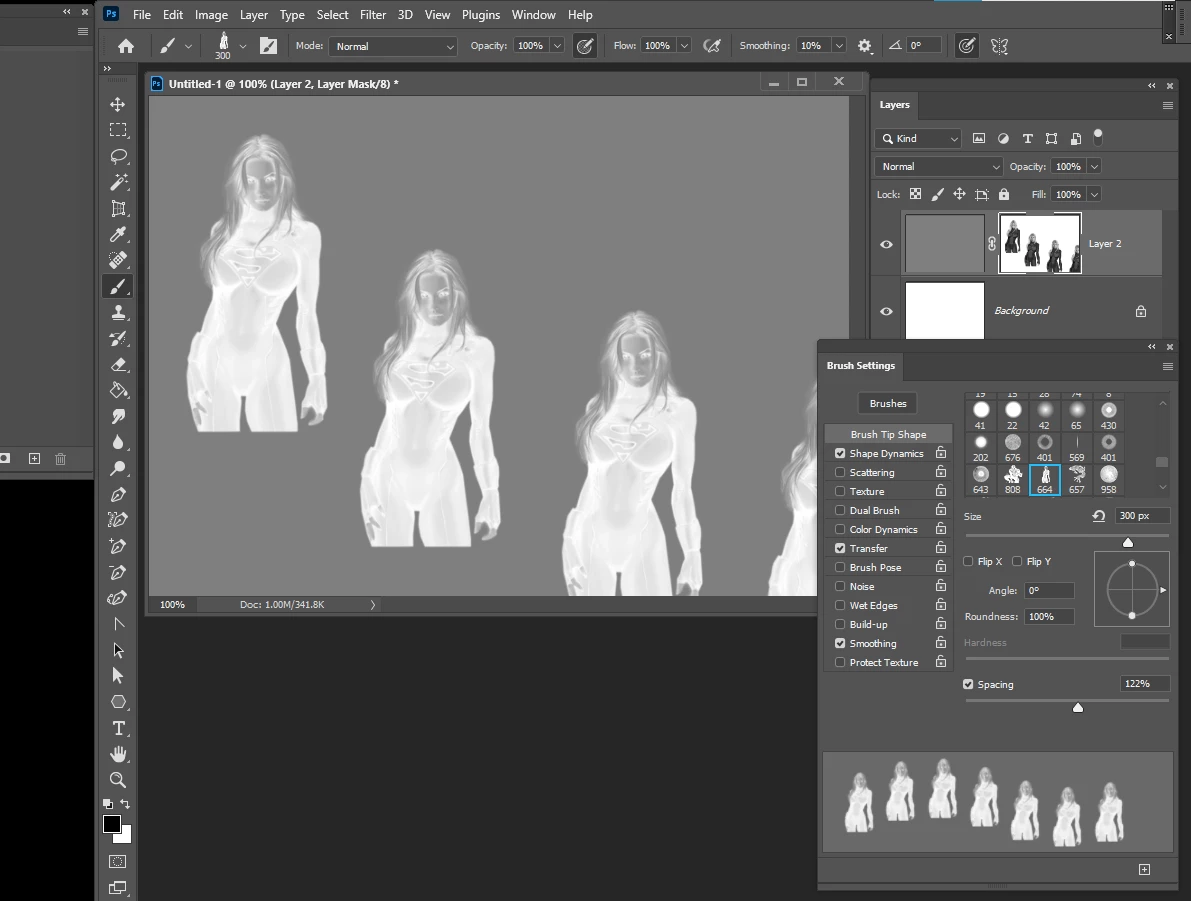The width and height of the screenshot is (1191, 901).
Task: Hide Layer 2 with the eye icon
Action: point(886,244)
